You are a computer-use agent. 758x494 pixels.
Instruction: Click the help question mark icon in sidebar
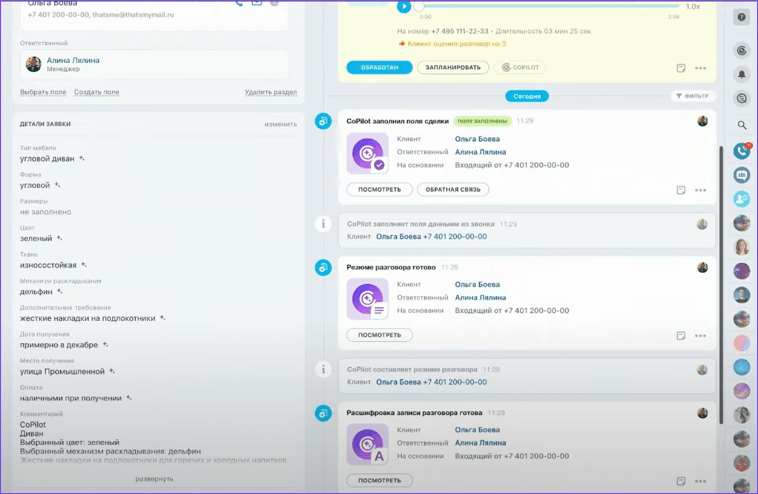(741, 17)
